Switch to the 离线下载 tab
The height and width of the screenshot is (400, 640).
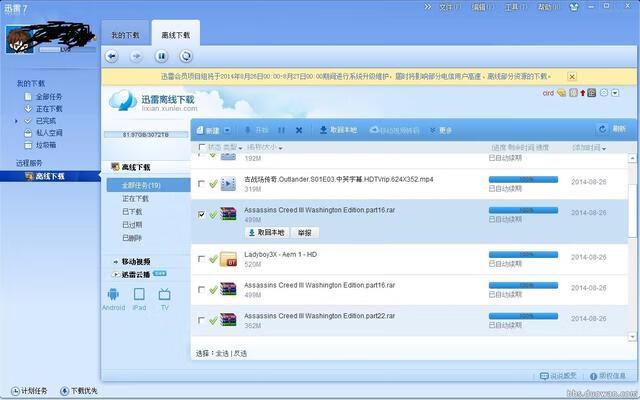[176, 35]
